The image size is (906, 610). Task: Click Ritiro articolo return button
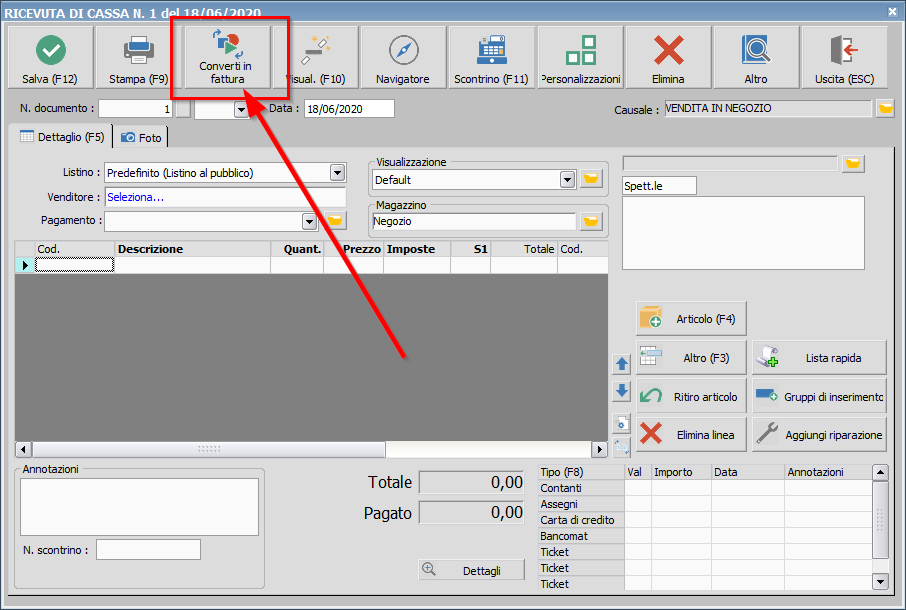point(691,396)
